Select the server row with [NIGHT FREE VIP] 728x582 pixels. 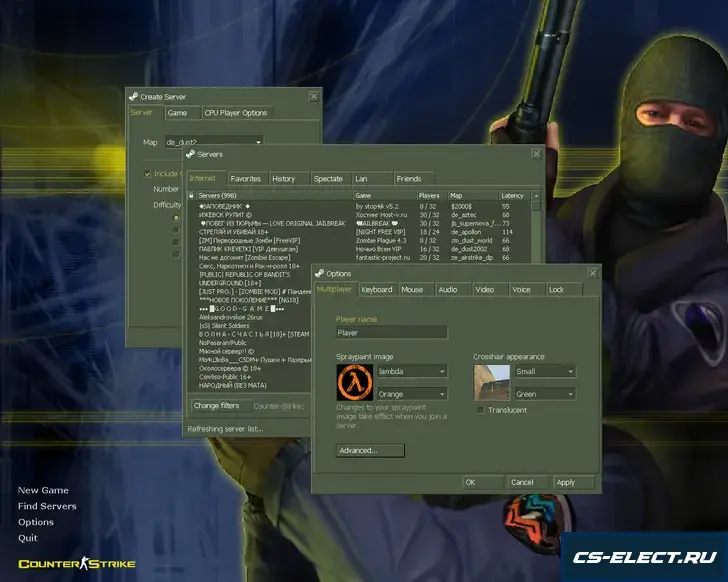tap(359, 232)
